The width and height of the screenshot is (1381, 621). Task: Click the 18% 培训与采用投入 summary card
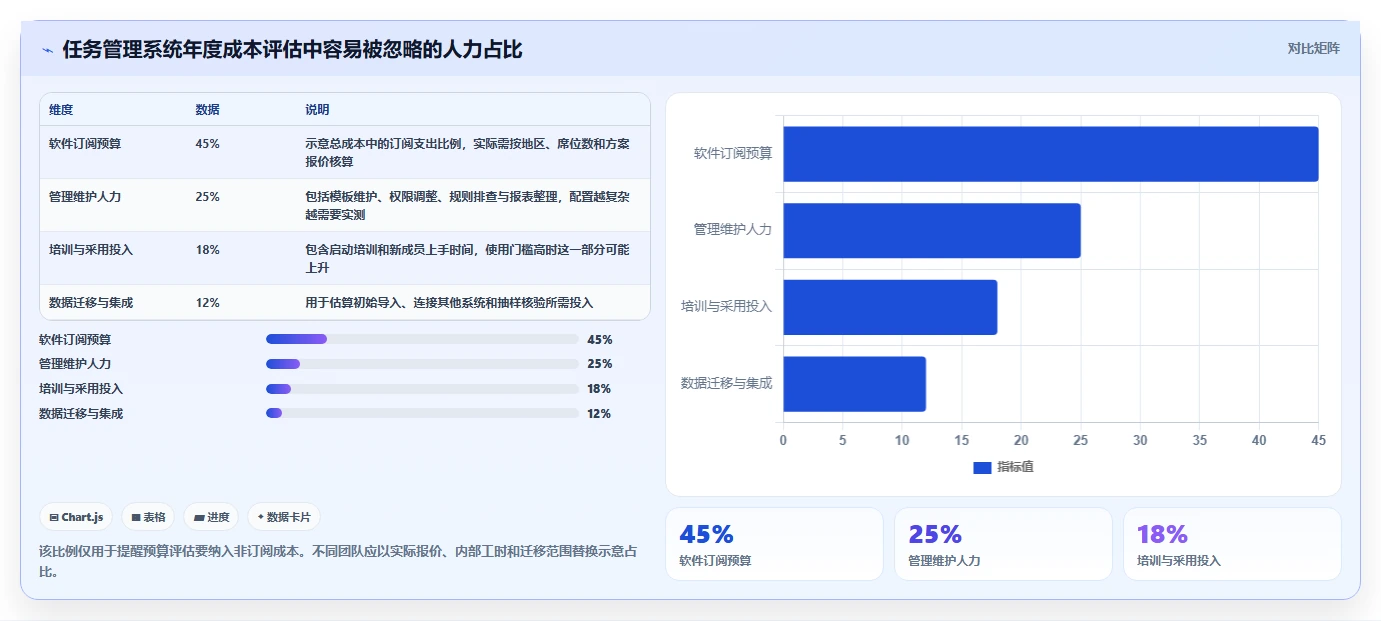(x=1232, y=544)
